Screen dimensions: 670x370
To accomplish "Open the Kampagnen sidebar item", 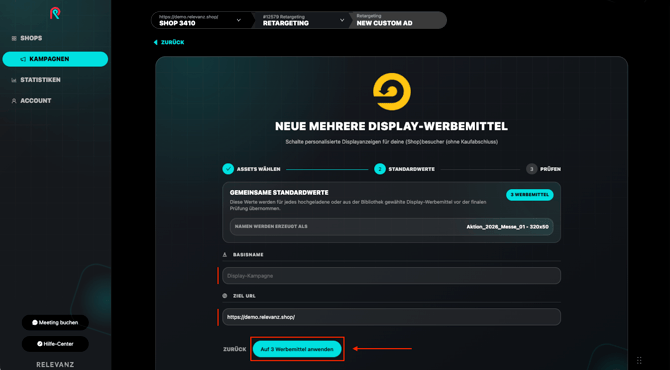I will pyautogui.click(x=55, y=59).
